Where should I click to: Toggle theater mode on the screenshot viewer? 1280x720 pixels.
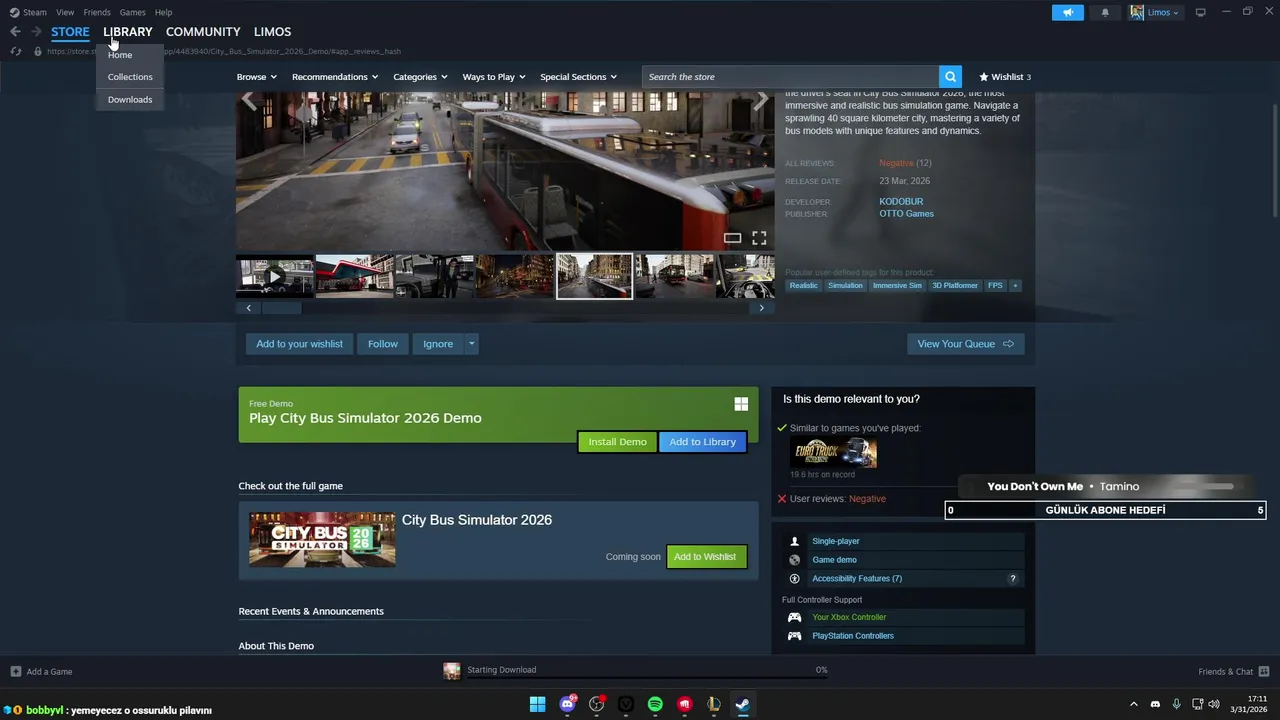(x=732, y=238)
